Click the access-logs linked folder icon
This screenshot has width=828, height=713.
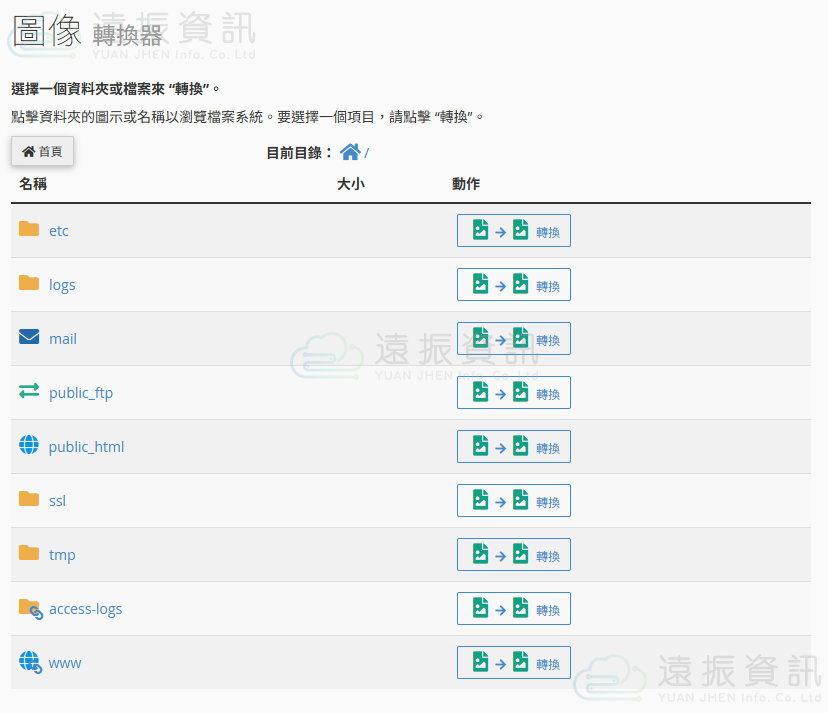[30, 608]
